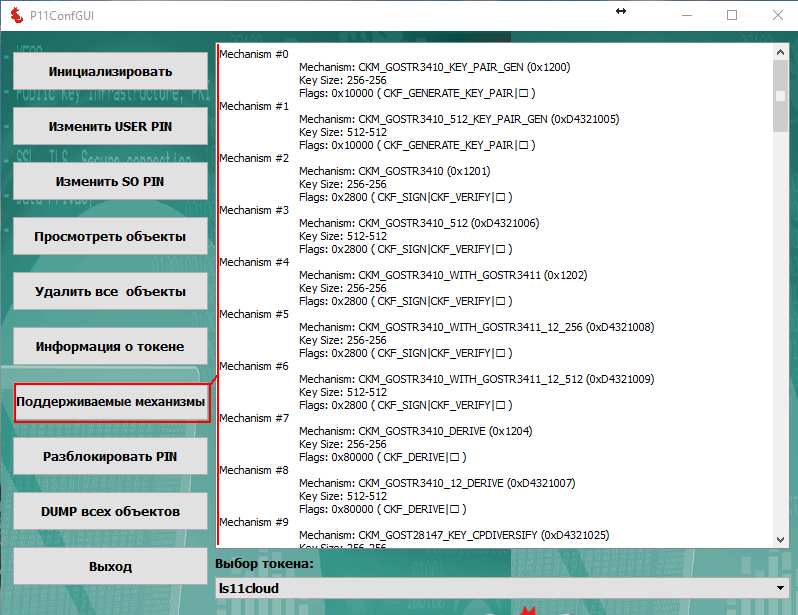
Task: Click the Mechanism #2 heading
Action: coord(253,158)
